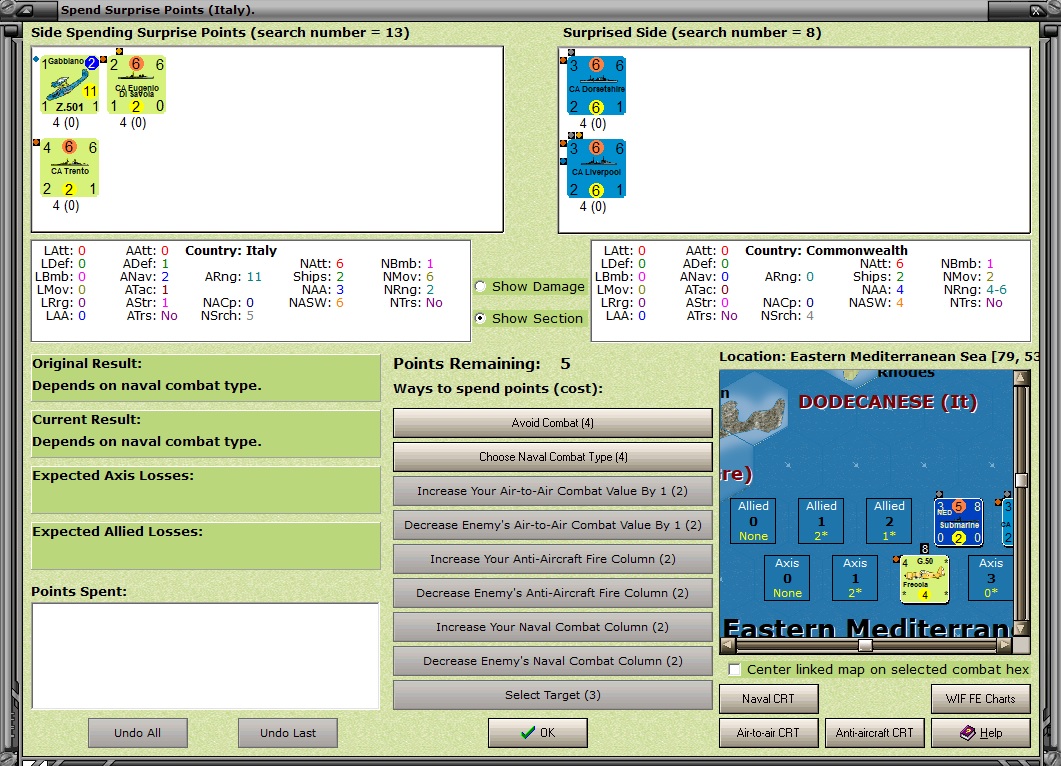Click the DODECANESE (It) map label
Screen dimensions: 1061x766
click(888, 402)
